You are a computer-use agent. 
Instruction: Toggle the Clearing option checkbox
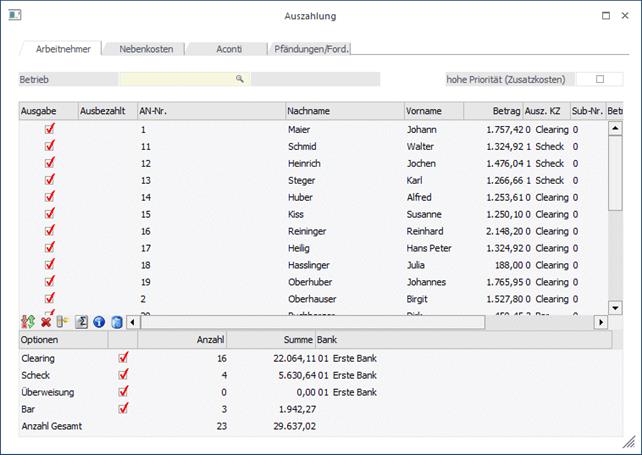click(123, 357)
